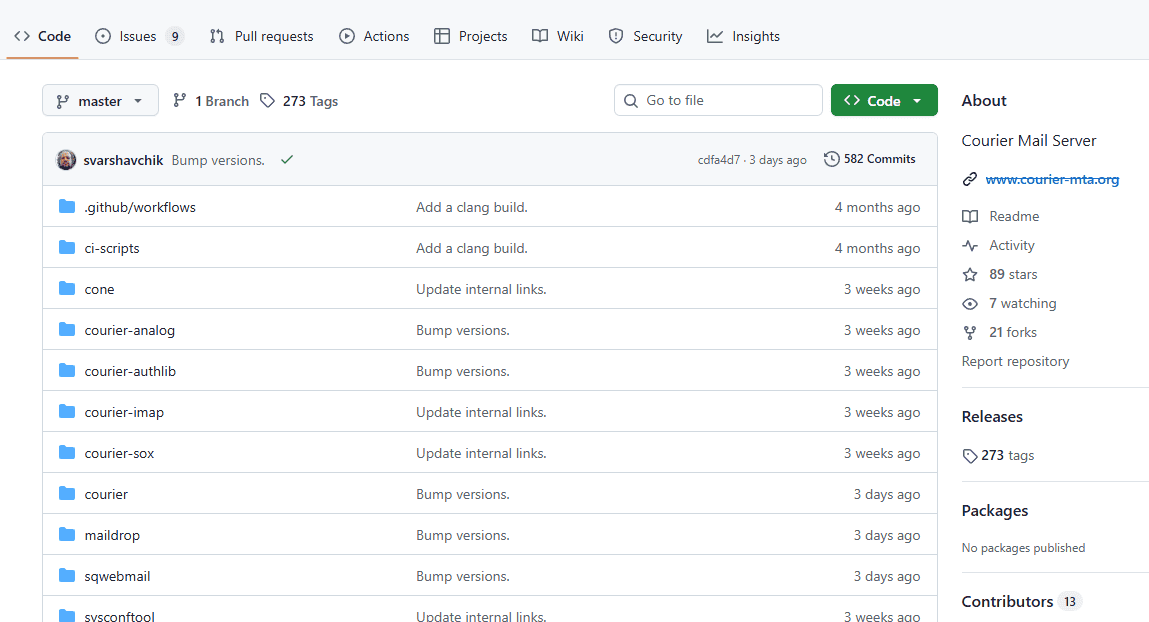Open svarshavchik's profile link
The height and width of the screenshot is (622, 1149).
pos(123,160)
